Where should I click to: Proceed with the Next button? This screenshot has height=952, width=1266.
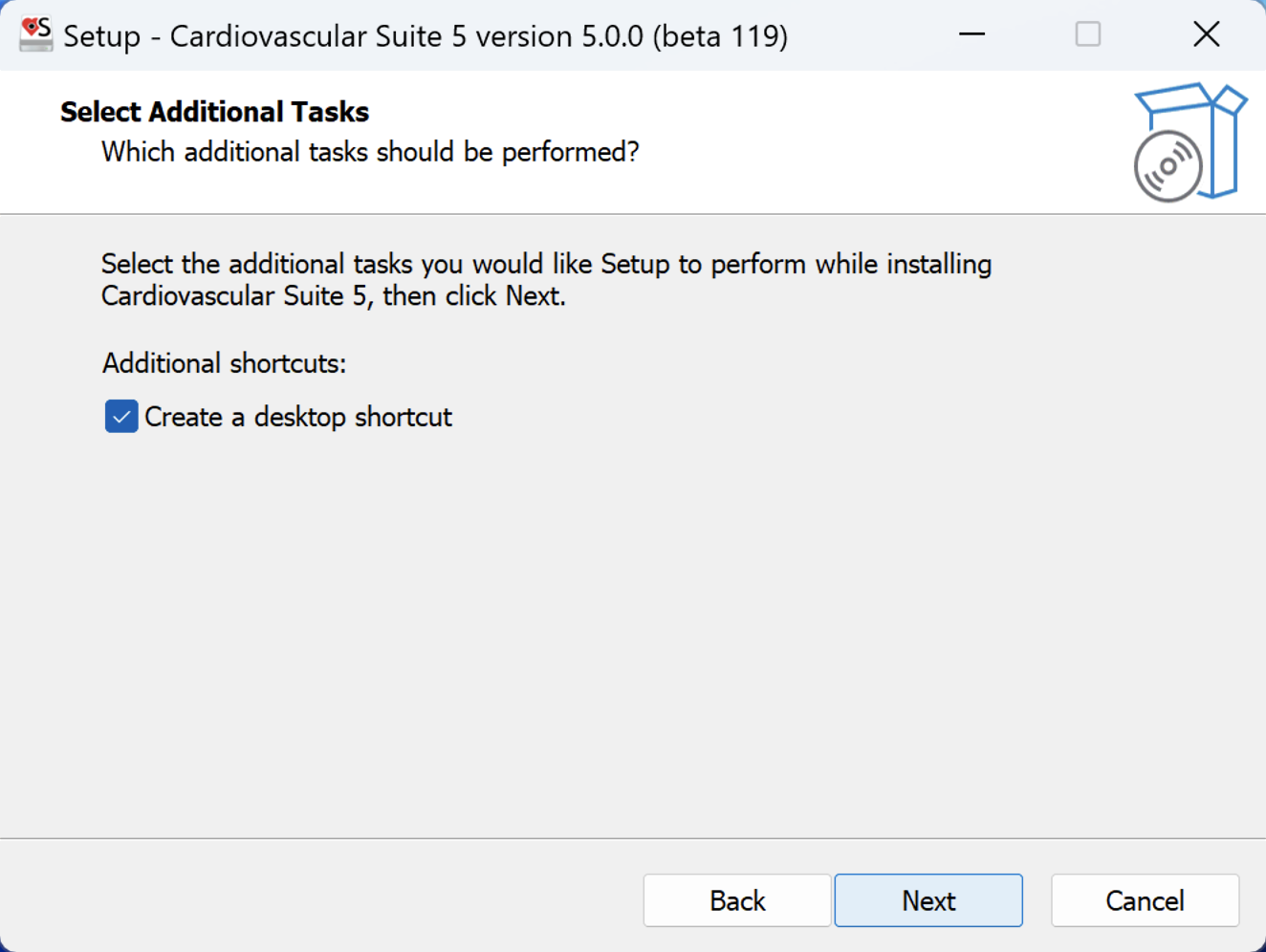(x=928, y=900)
